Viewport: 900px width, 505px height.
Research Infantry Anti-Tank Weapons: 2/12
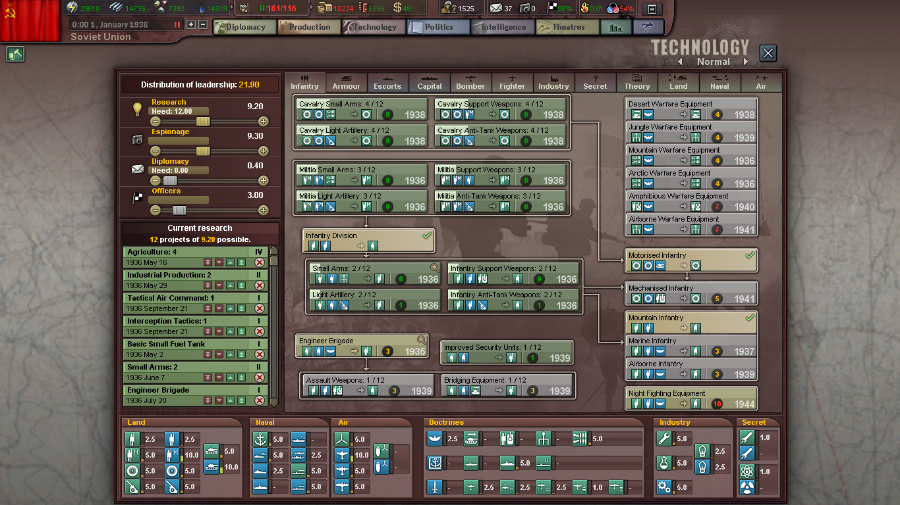coord(513,301)
